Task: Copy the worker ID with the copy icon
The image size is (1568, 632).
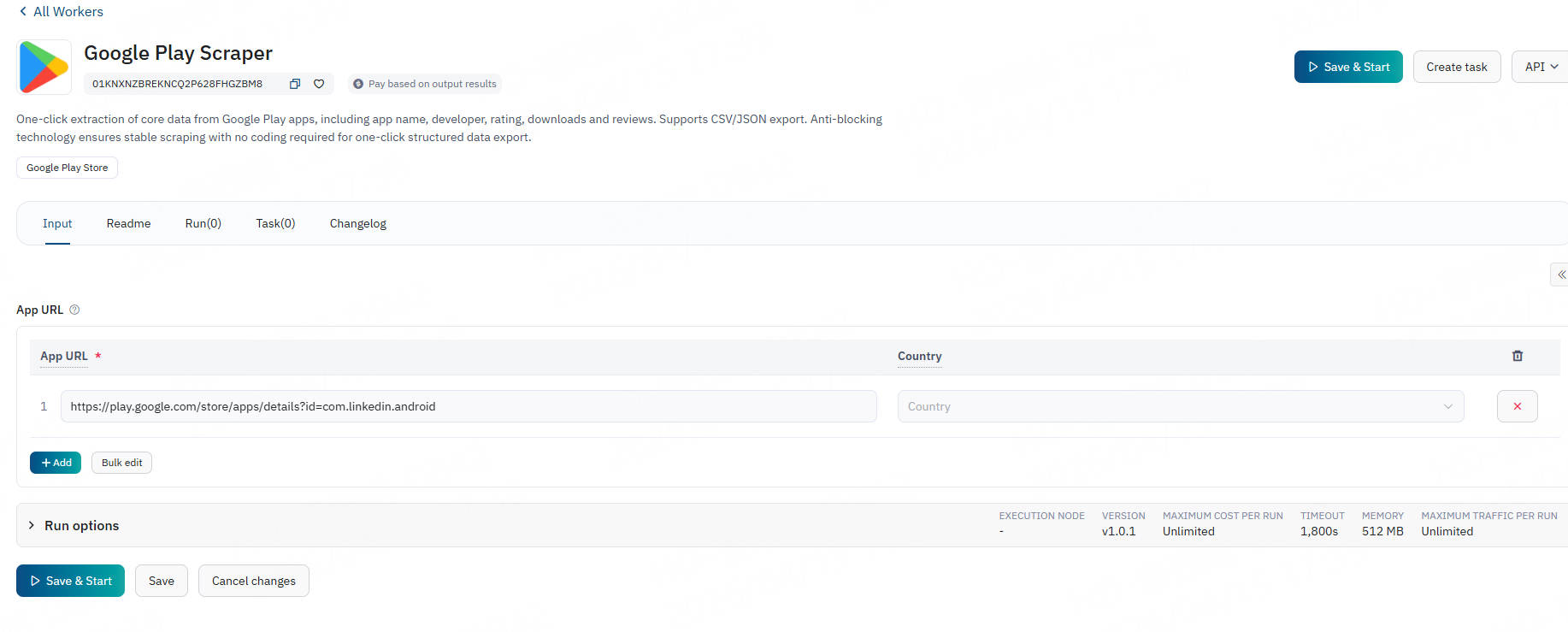Action: pos(295,84)
